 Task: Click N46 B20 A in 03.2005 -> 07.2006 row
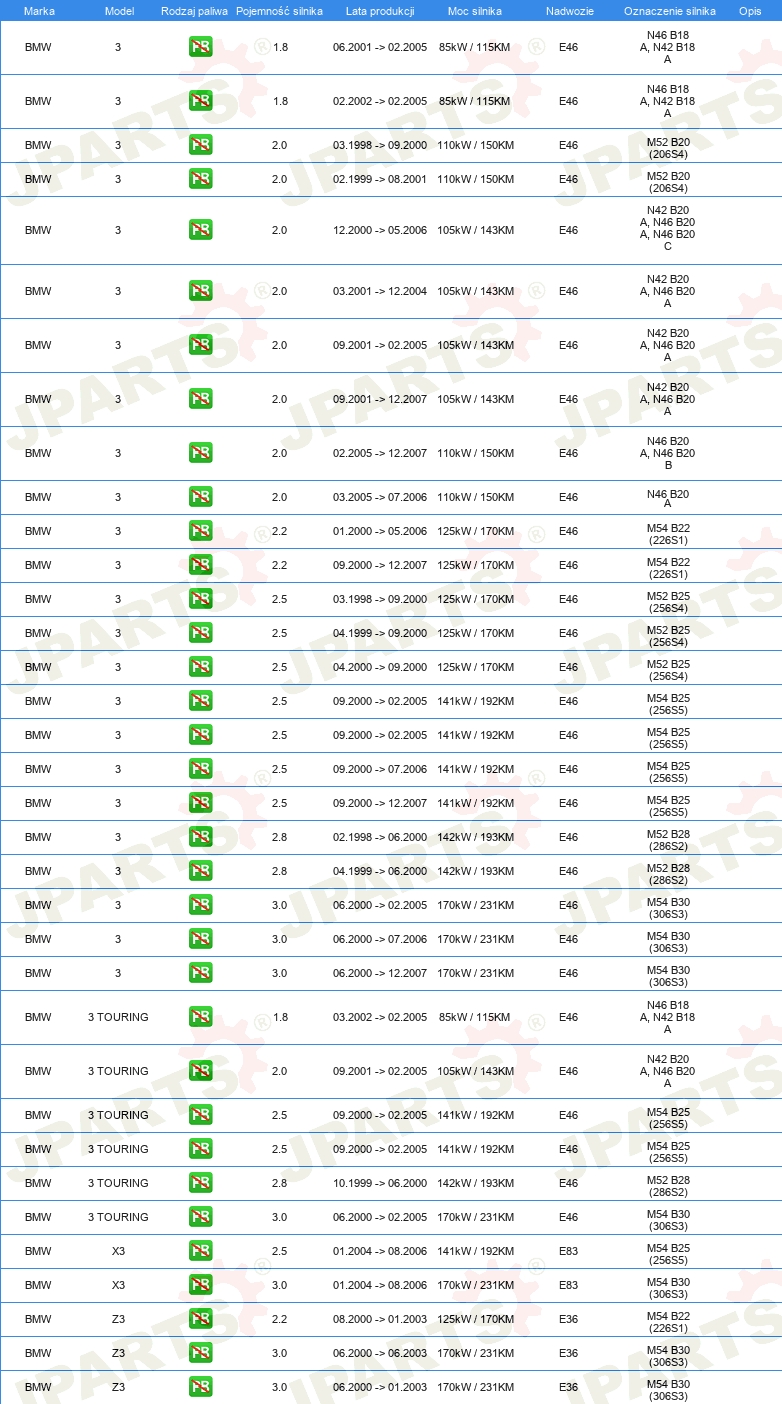(x=668, y=499)
